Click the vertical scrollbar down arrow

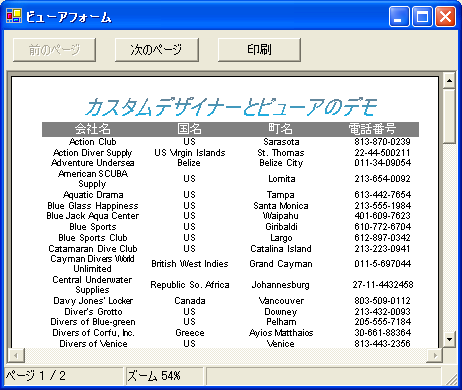point(449,339)
